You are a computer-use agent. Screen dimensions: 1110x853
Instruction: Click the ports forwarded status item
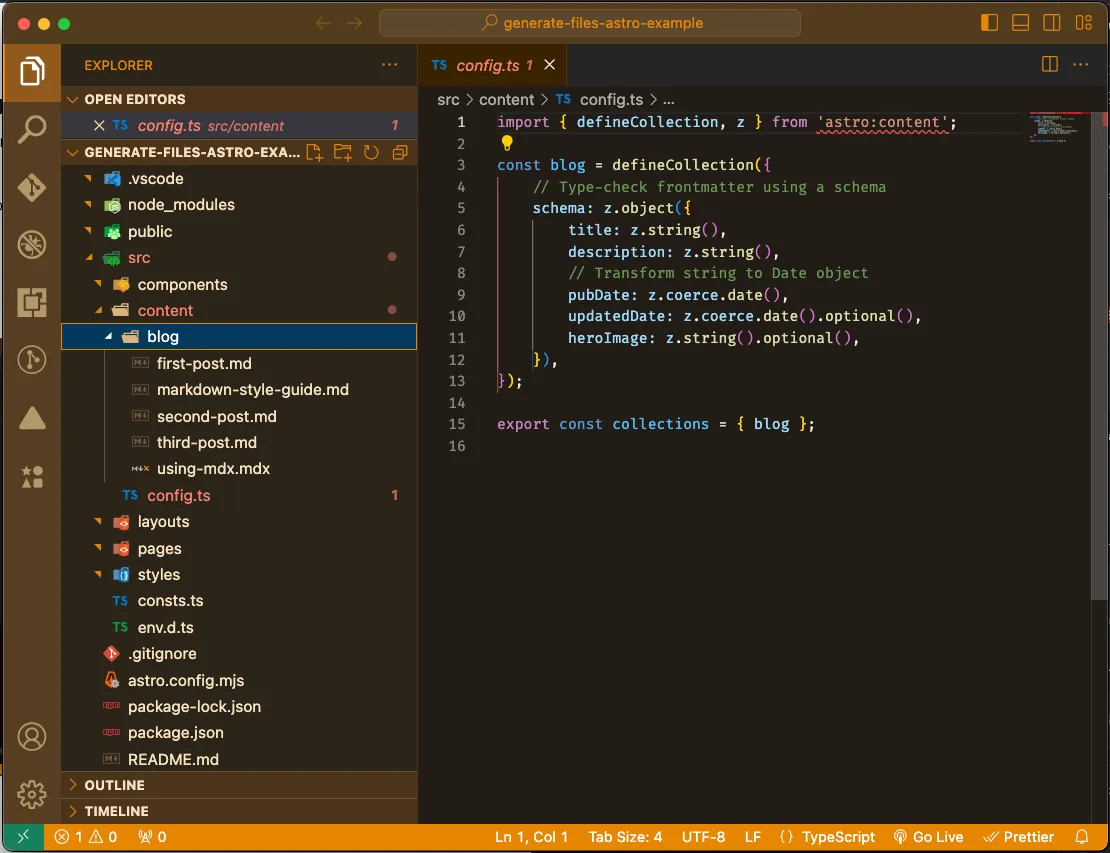[152, 837]
